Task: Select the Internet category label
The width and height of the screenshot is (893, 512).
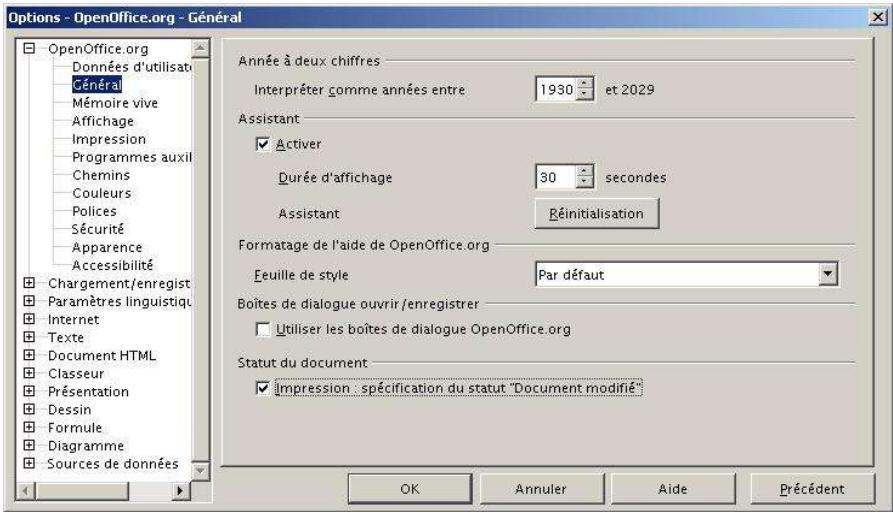Action: pyautogui.click(x=73, y=320)
